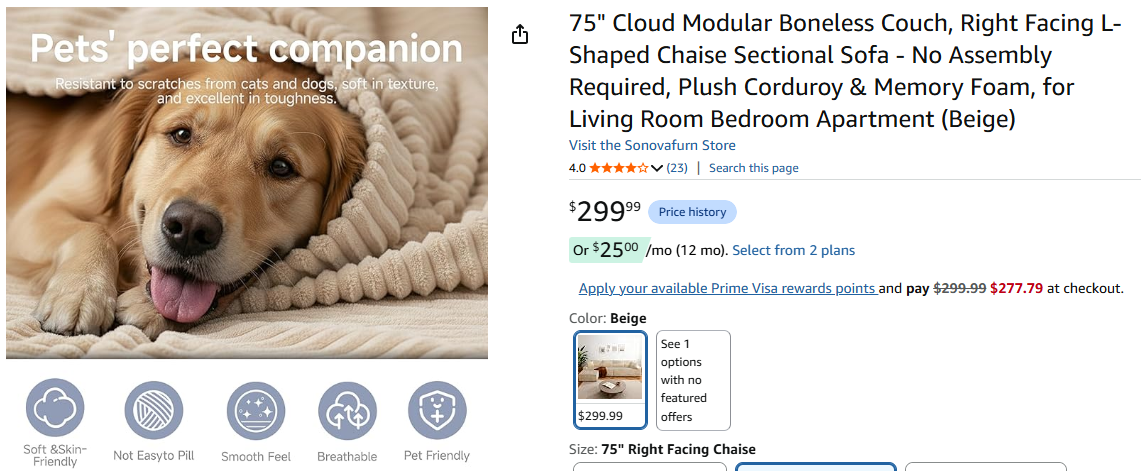Select the Beige color swatch
1141x471 pixels.
point(610,380)
